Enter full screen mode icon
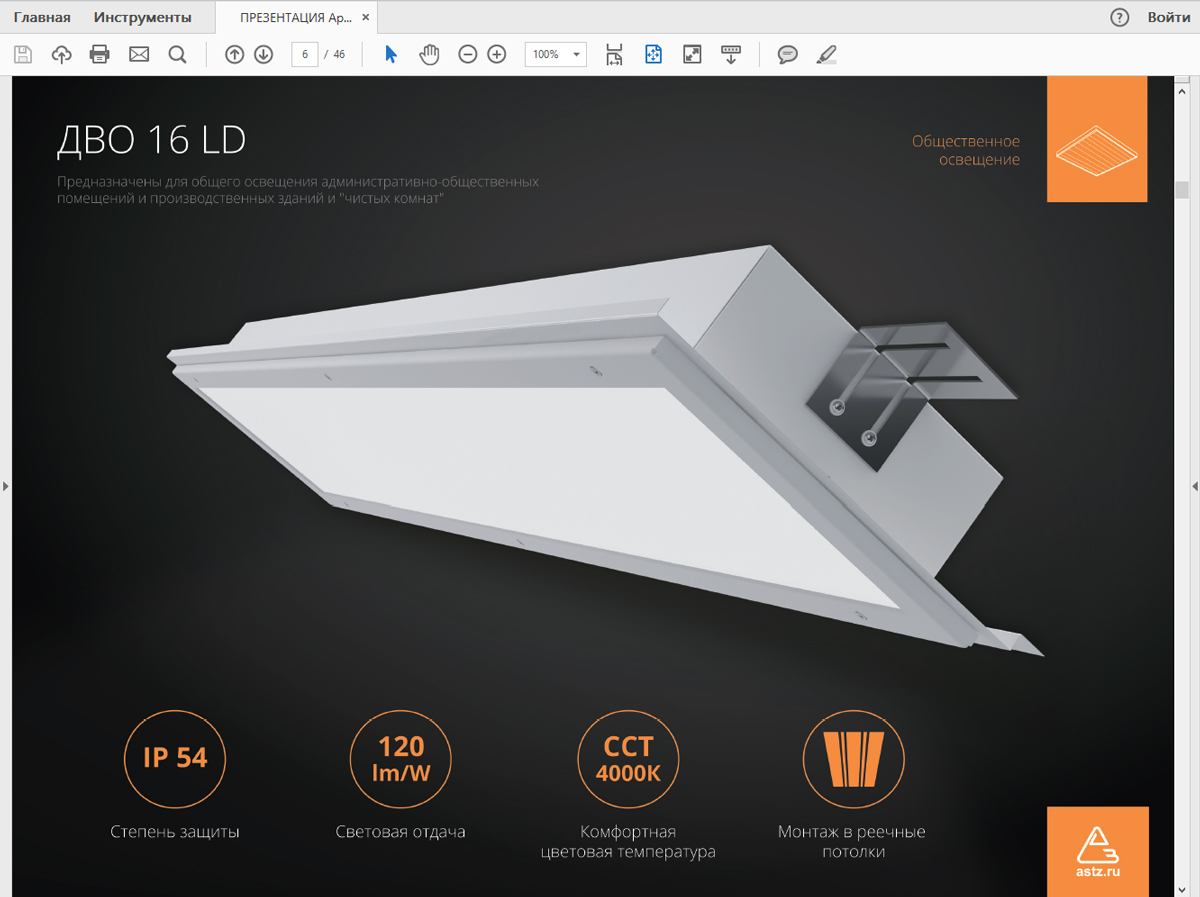Viewport: 1200px width, 897px height. point(692,55)
